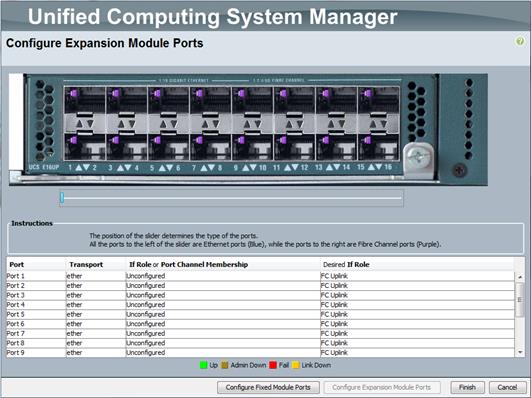Click the Finish button
Screen dimensions: 531x398
(x=467, y=387)
